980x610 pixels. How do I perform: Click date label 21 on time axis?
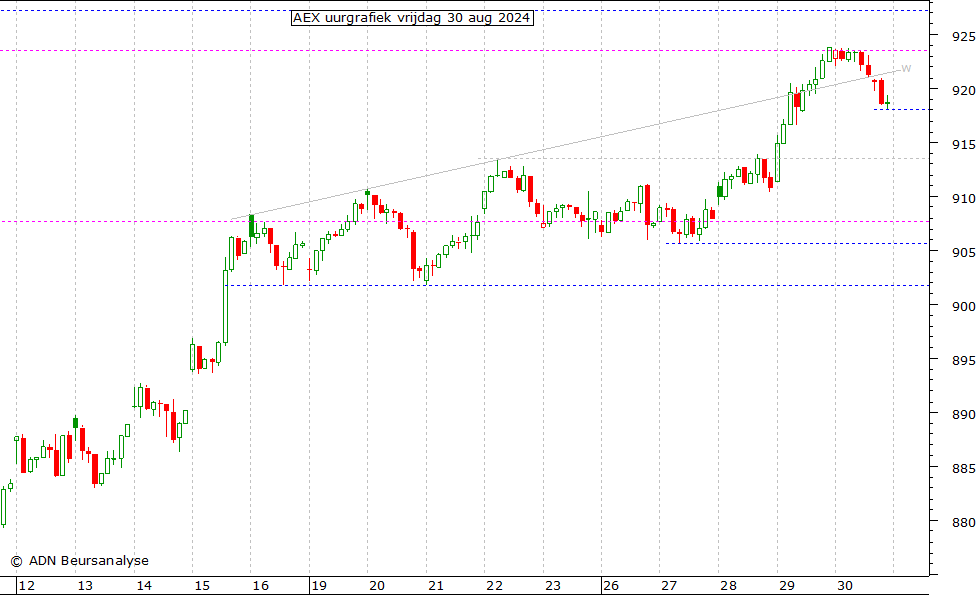(x=436, y=586)
